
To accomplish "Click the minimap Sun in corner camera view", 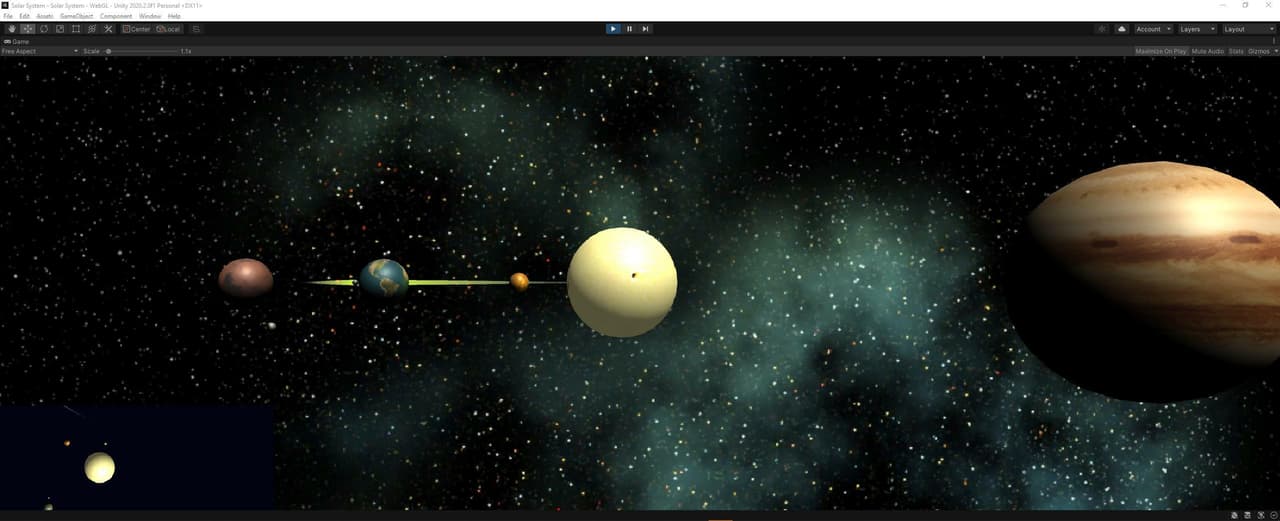I will click(100, 467).
